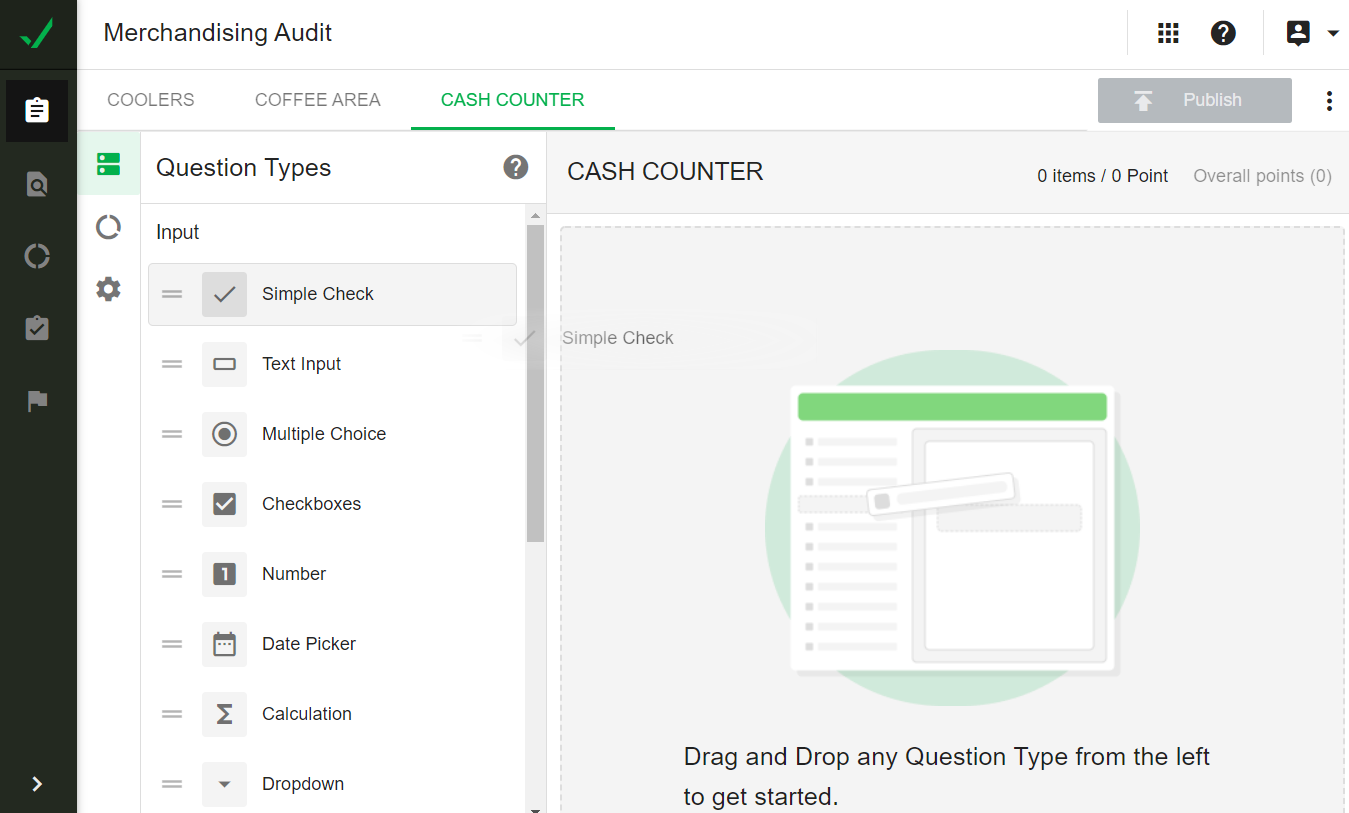Select the Date Picker question type

click(x=308, y=644)
